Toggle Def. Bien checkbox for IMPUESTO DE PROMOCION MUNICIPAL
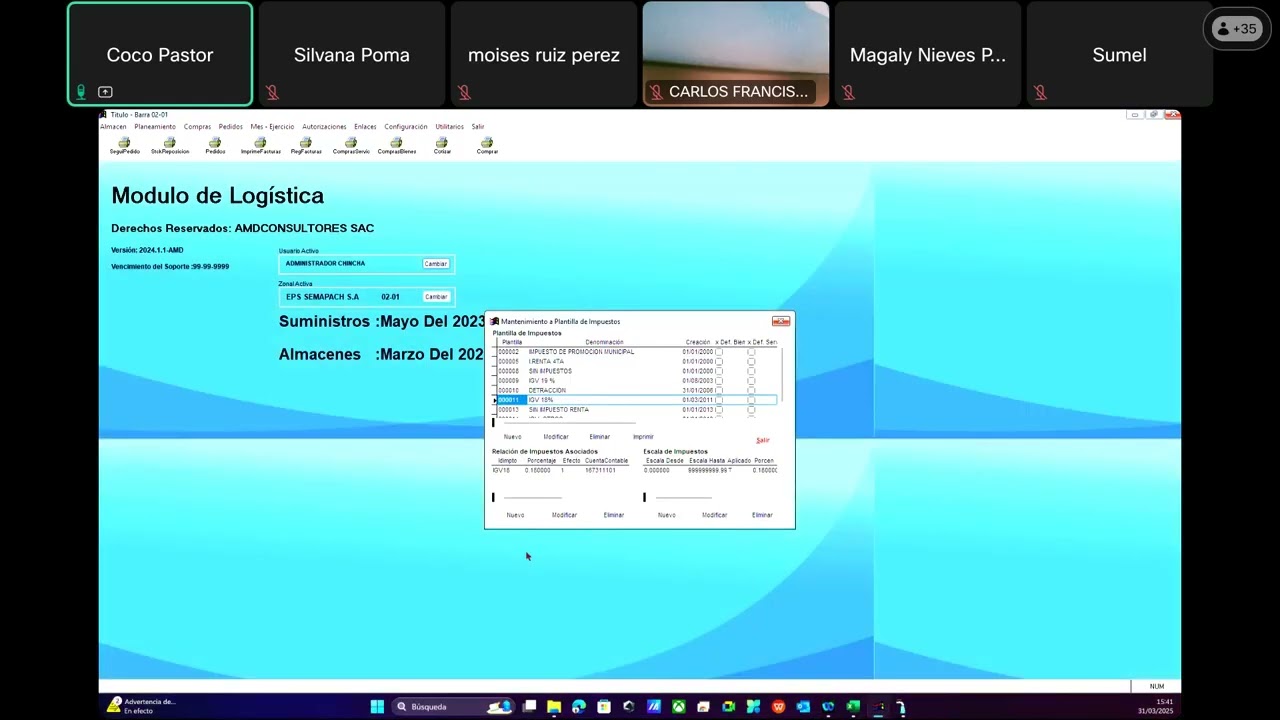Screen dimensions: 1280x720 [x=718, y=352]
